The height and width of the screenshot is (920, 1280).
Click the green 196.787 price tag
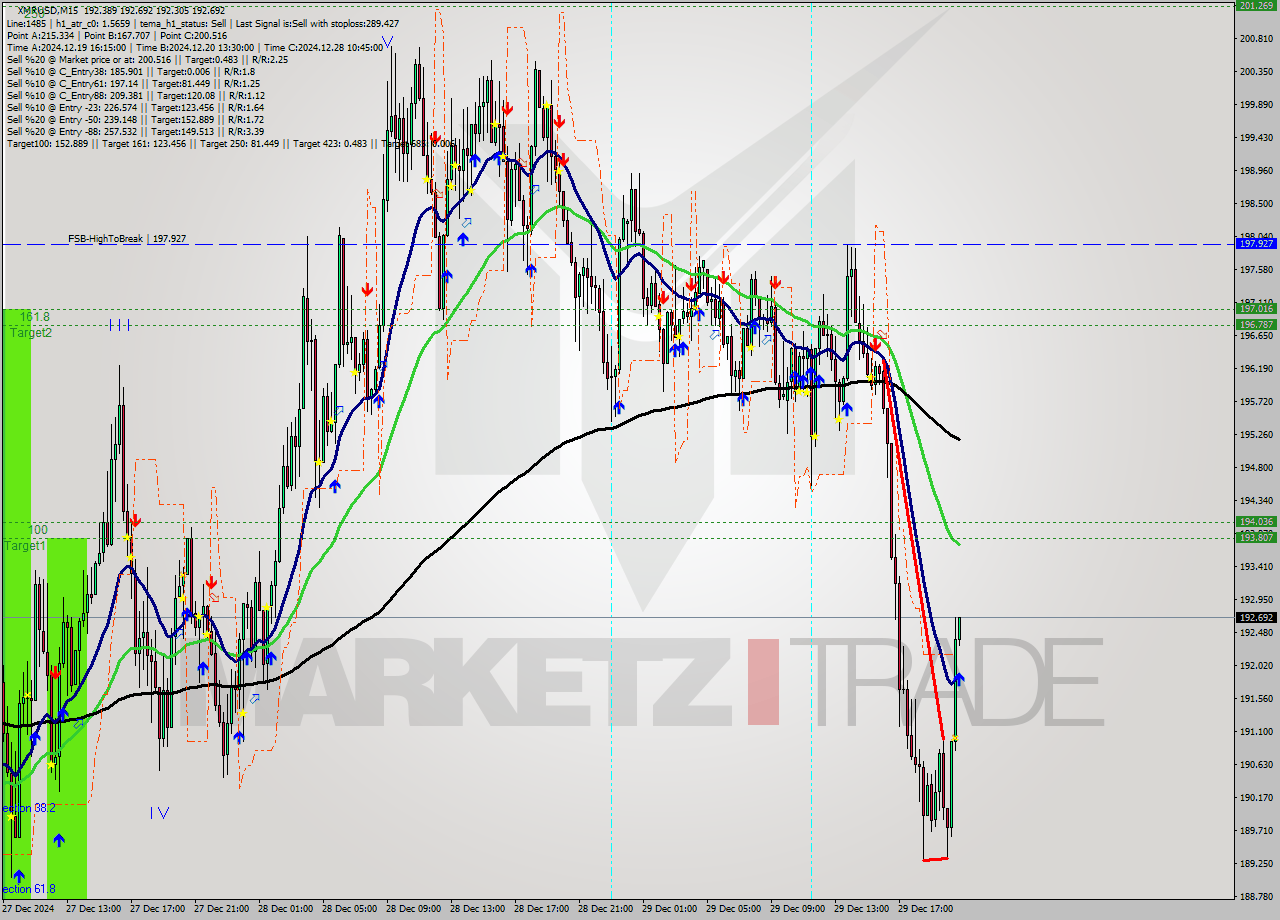(1256, 325)
